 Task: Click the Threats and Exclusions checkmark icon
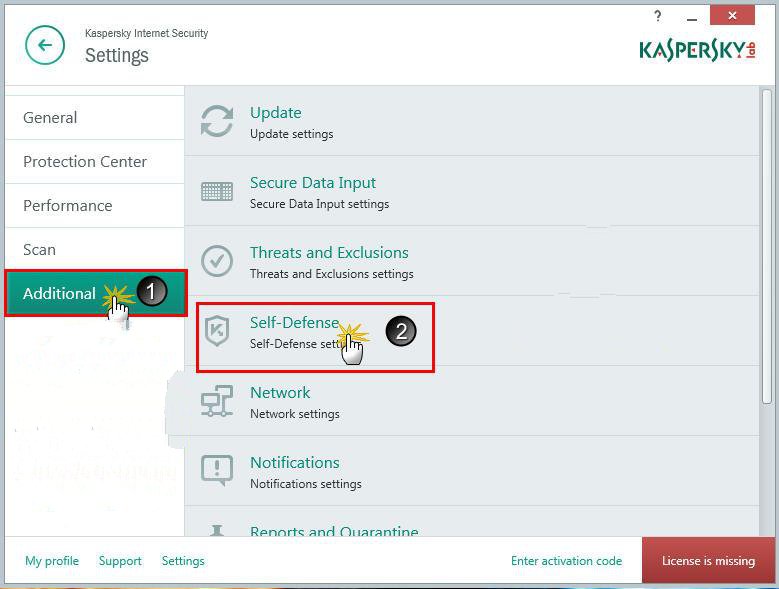(217, 261)
